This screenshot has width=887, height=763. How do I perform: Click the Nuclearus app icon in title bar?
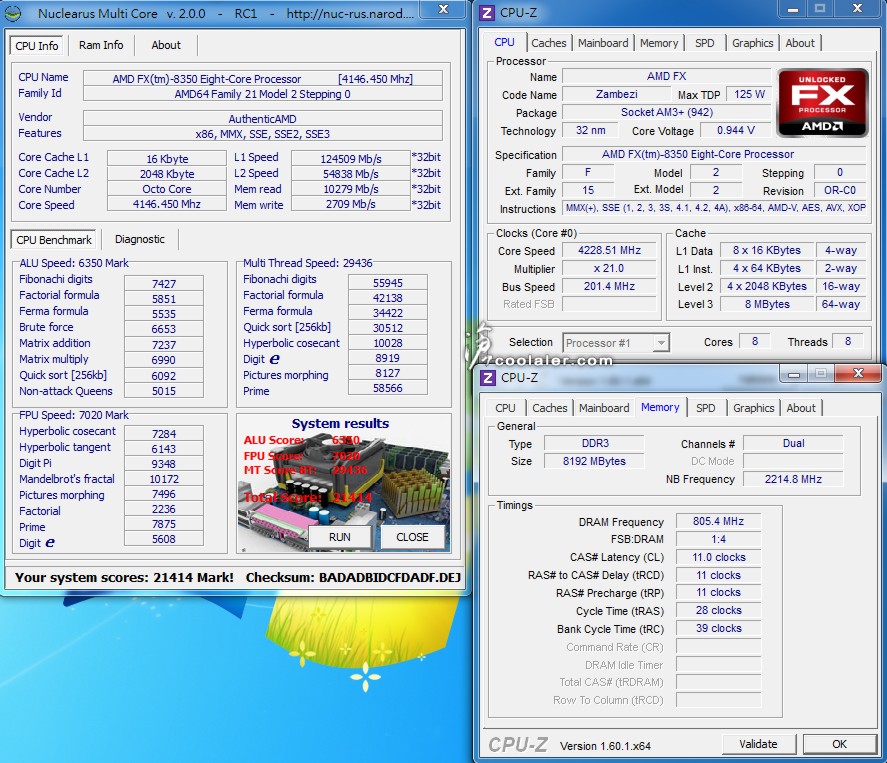tap(12, 14)
